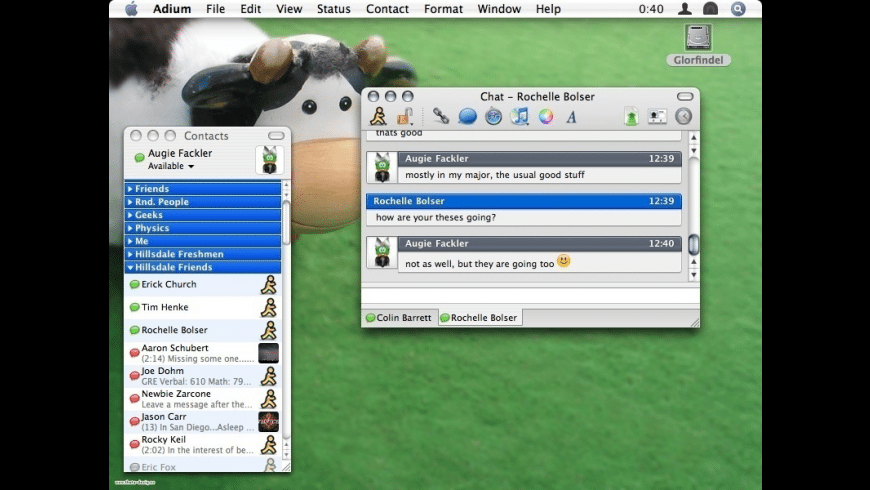870x490 pixels.
Task: Click the blue speech bubble toolbar icon
Action: click(x=467, y=117)
